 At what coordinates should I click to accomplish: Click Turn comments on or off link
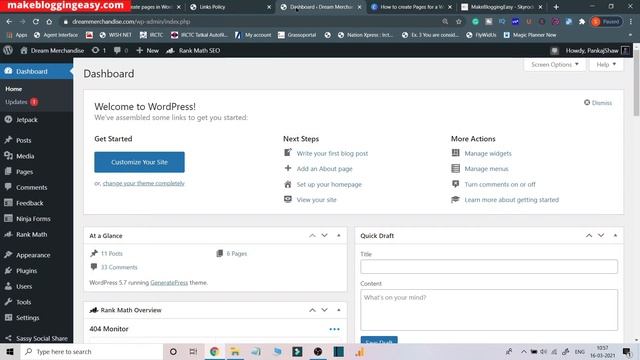click(500, 184)
